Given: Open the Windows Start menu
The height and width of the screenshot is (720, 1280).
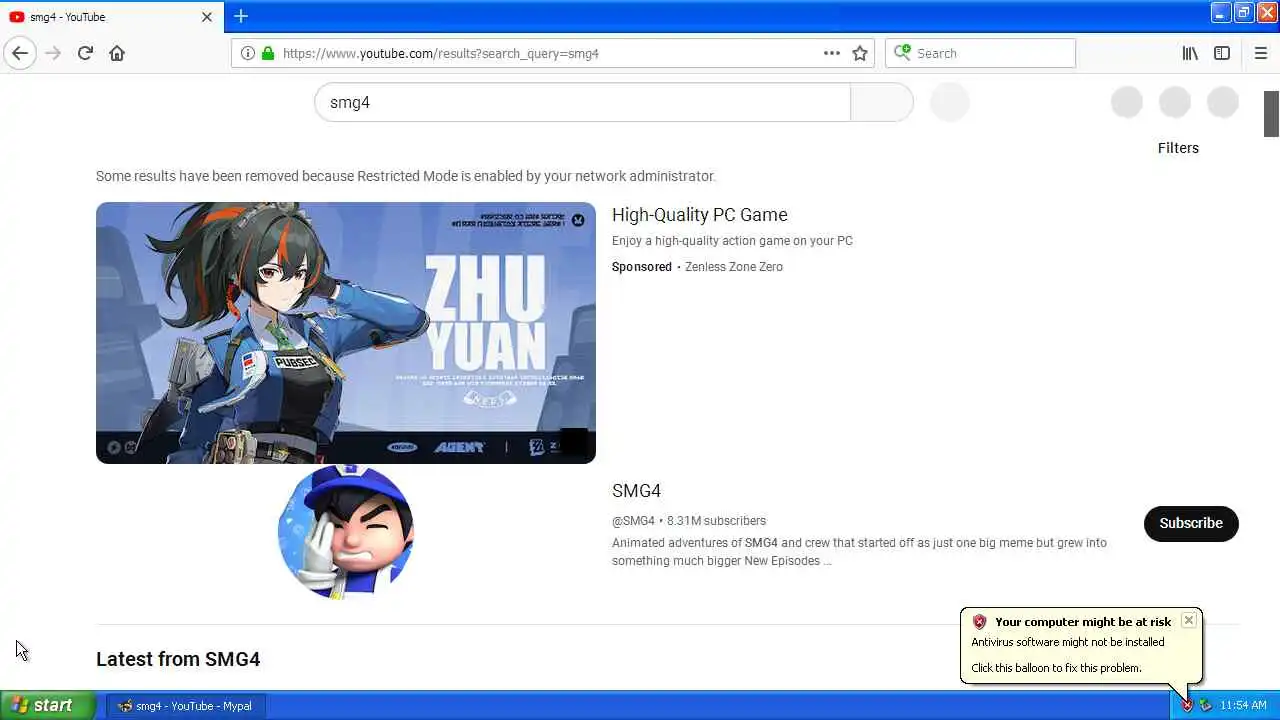Looking at the screenshot, I should [x=47, y=705].
